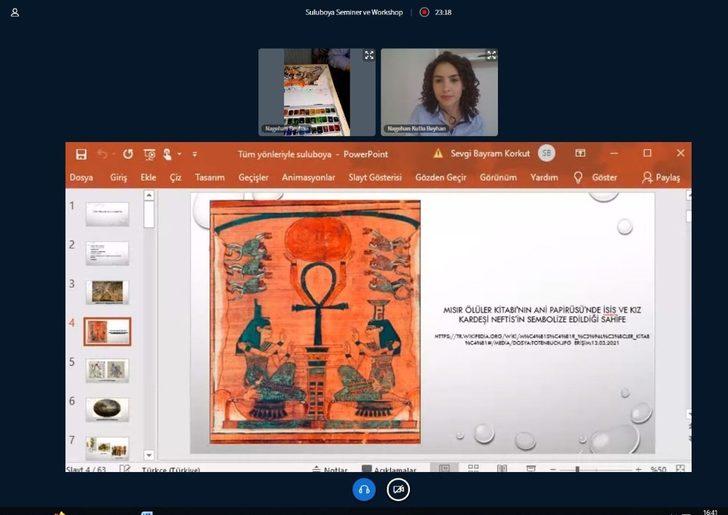The image size is (728, 515).
Task: Expand the presenter webcam video to fullscreen
Action: coord(490,55)
